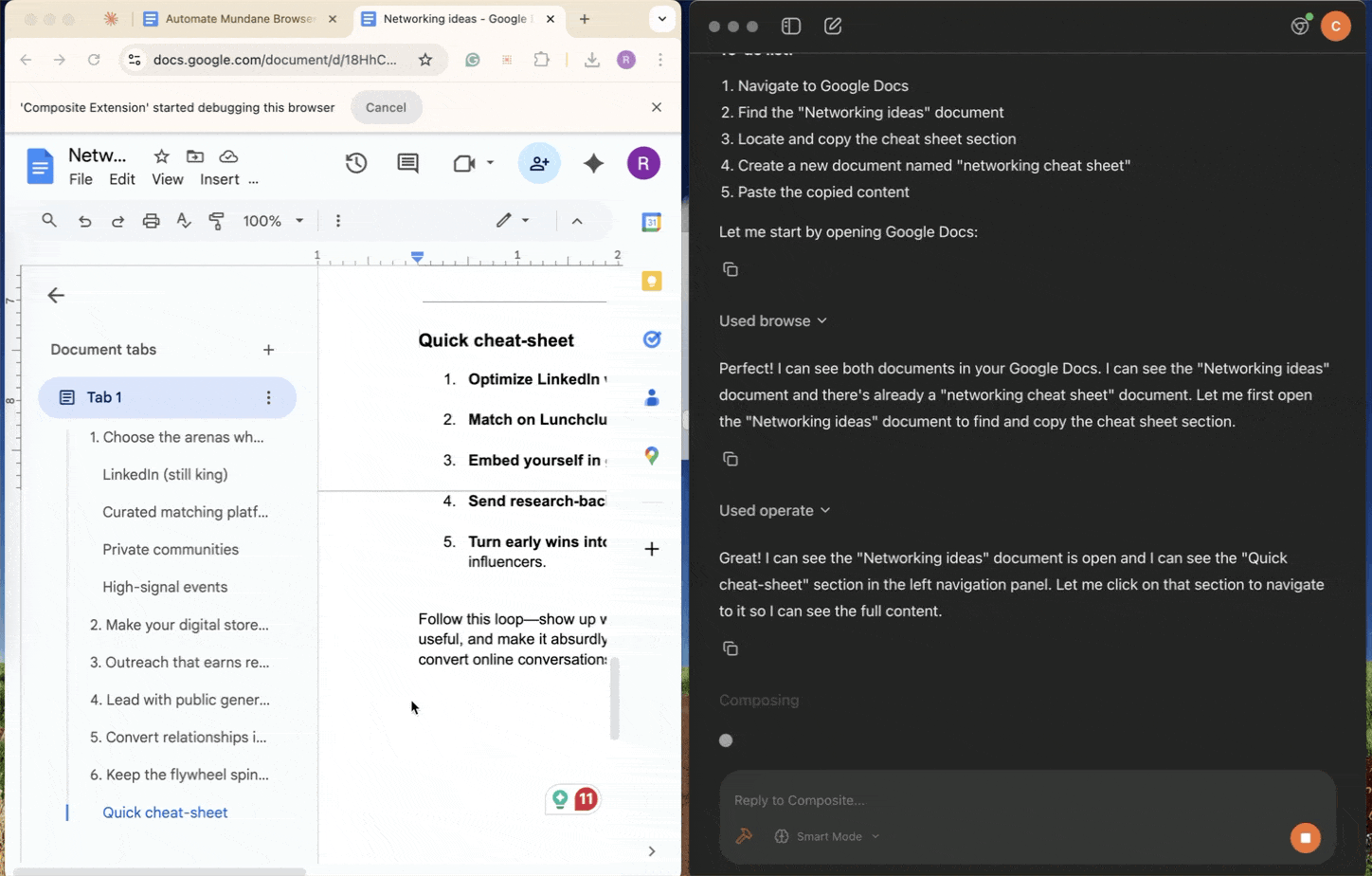The height and width of the screenshot is (876, 1372).
Task: Open more toolbar options three dots
Action: point(338,221)
